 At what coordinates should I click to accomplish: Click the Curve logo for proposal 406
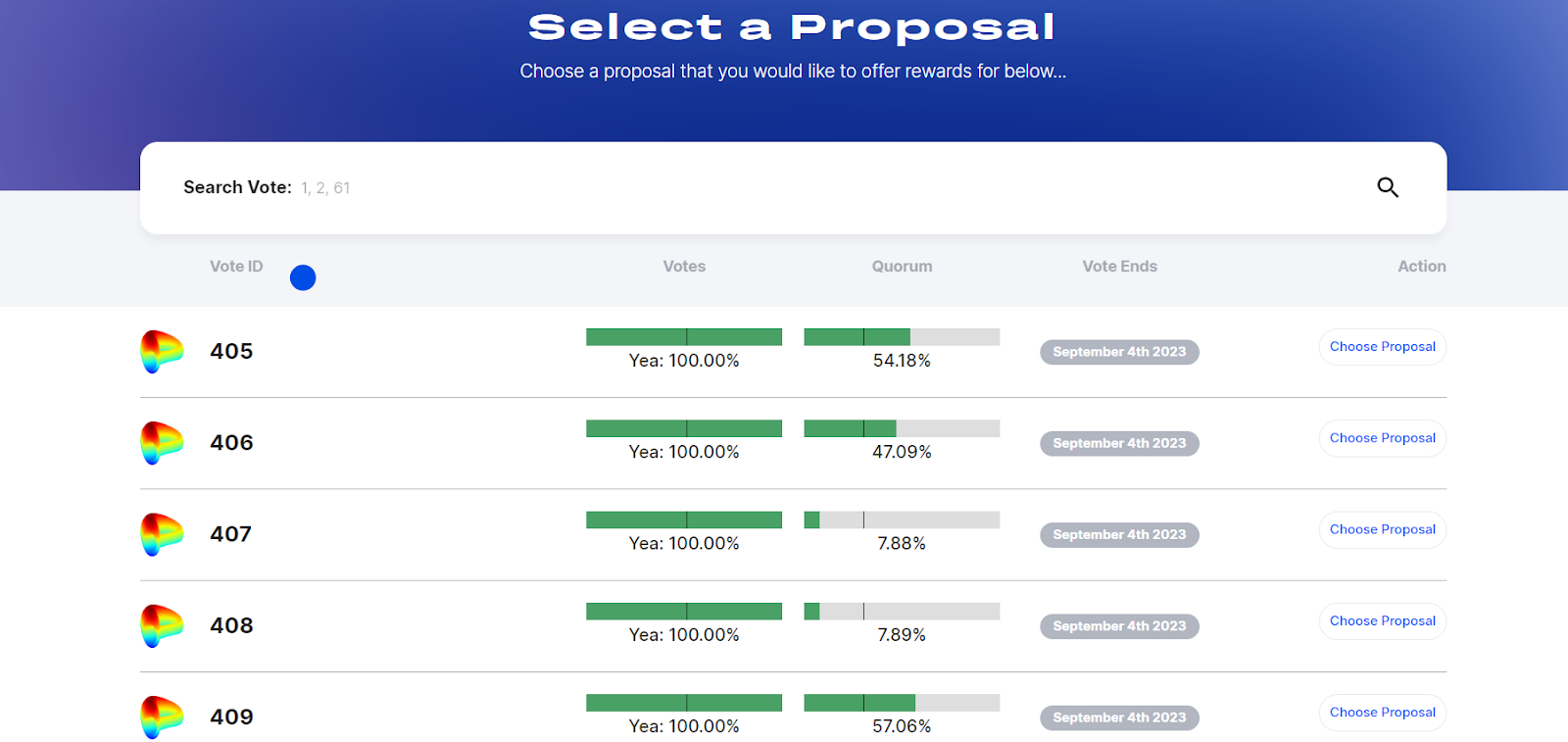162,443
